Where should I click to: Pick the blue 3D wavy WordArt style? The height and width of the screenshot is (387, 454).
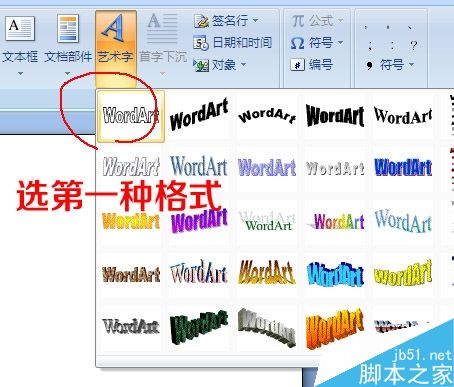coord(335,274)
